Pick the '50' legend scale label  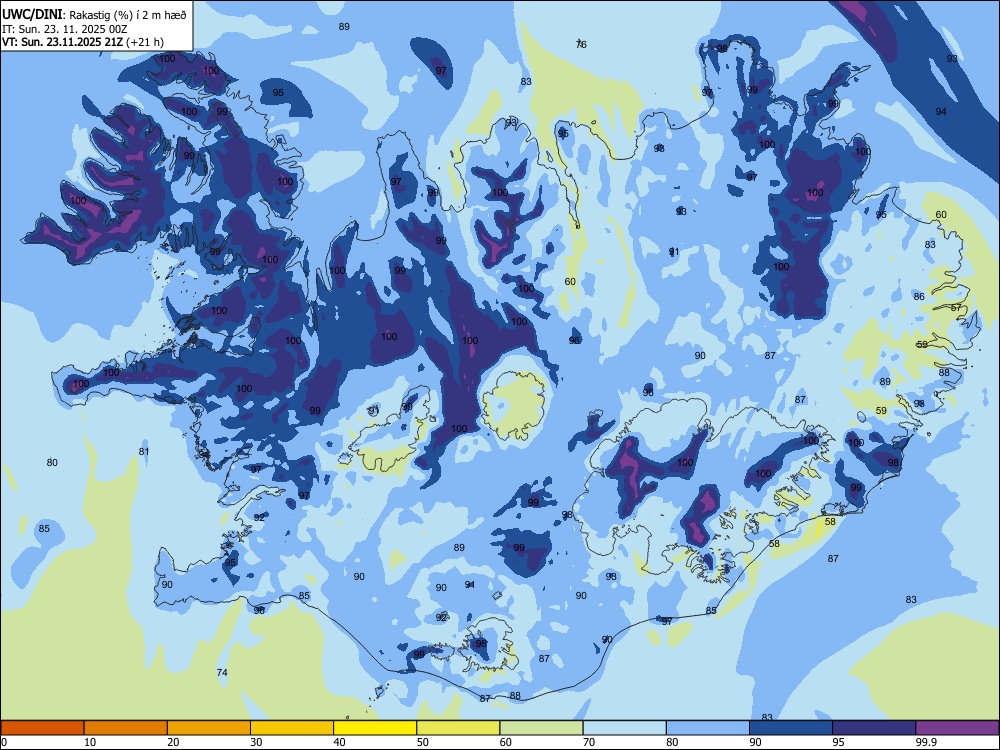tap(423, 742)
